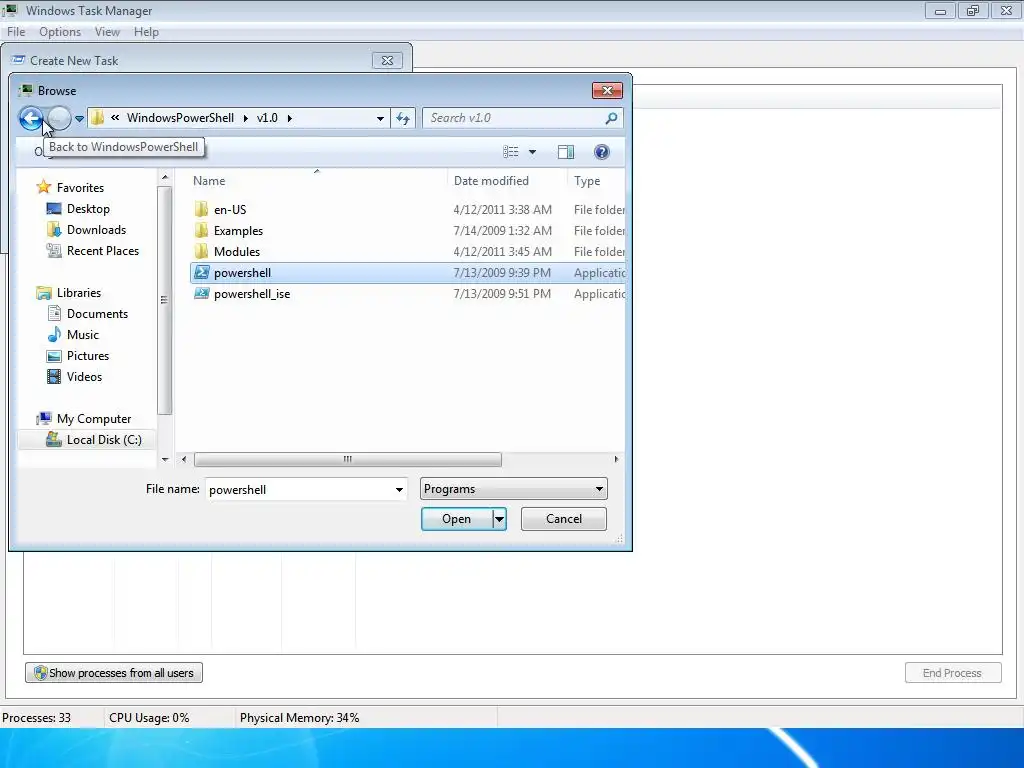This screenshot has height=768, width=1024.
Task: Open the recent locations arrow beside Forward
Action: point(79,119)
